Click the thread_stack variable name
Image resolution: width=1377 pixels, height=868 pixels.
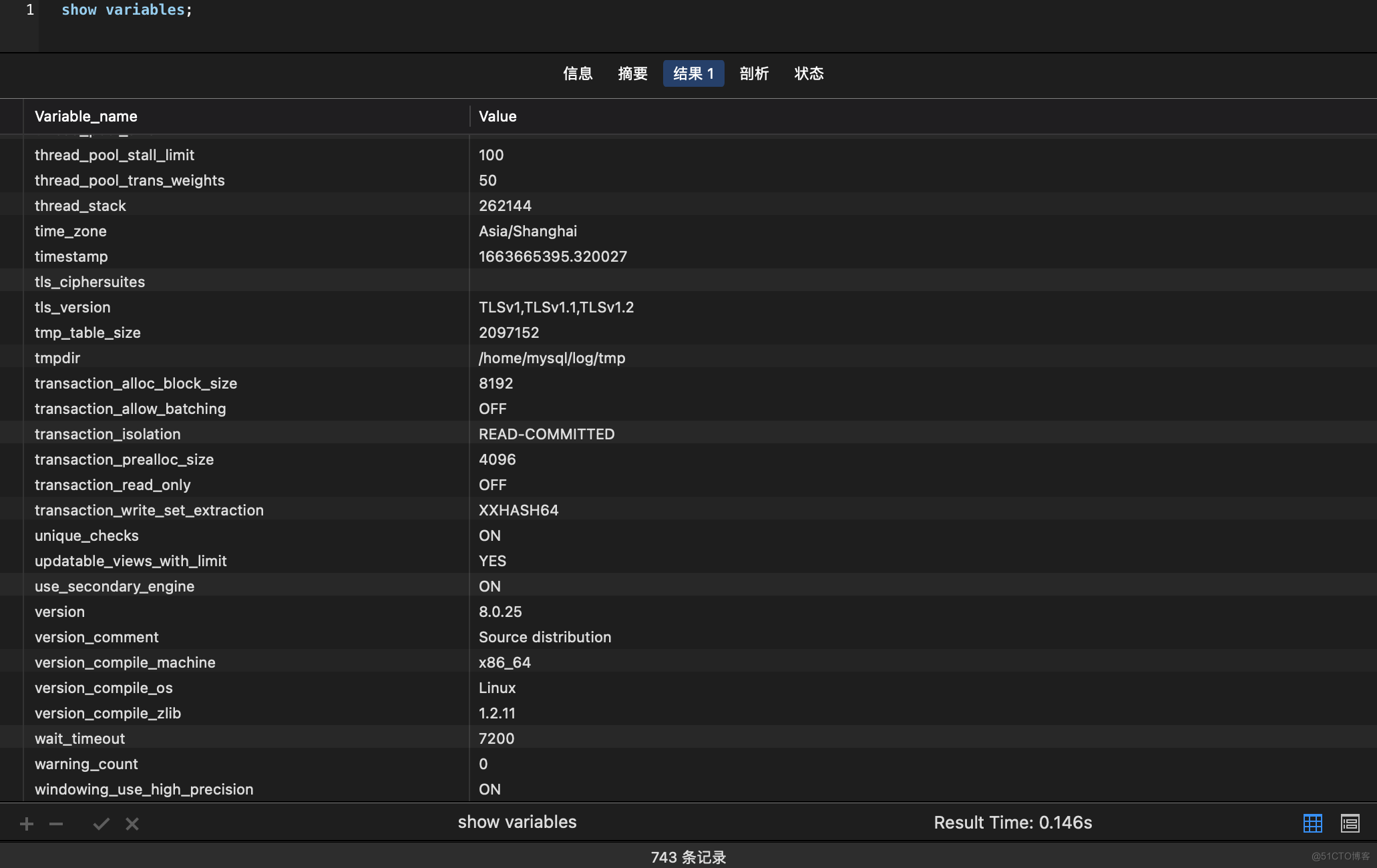pyautogui.click(x=80, y=206)
